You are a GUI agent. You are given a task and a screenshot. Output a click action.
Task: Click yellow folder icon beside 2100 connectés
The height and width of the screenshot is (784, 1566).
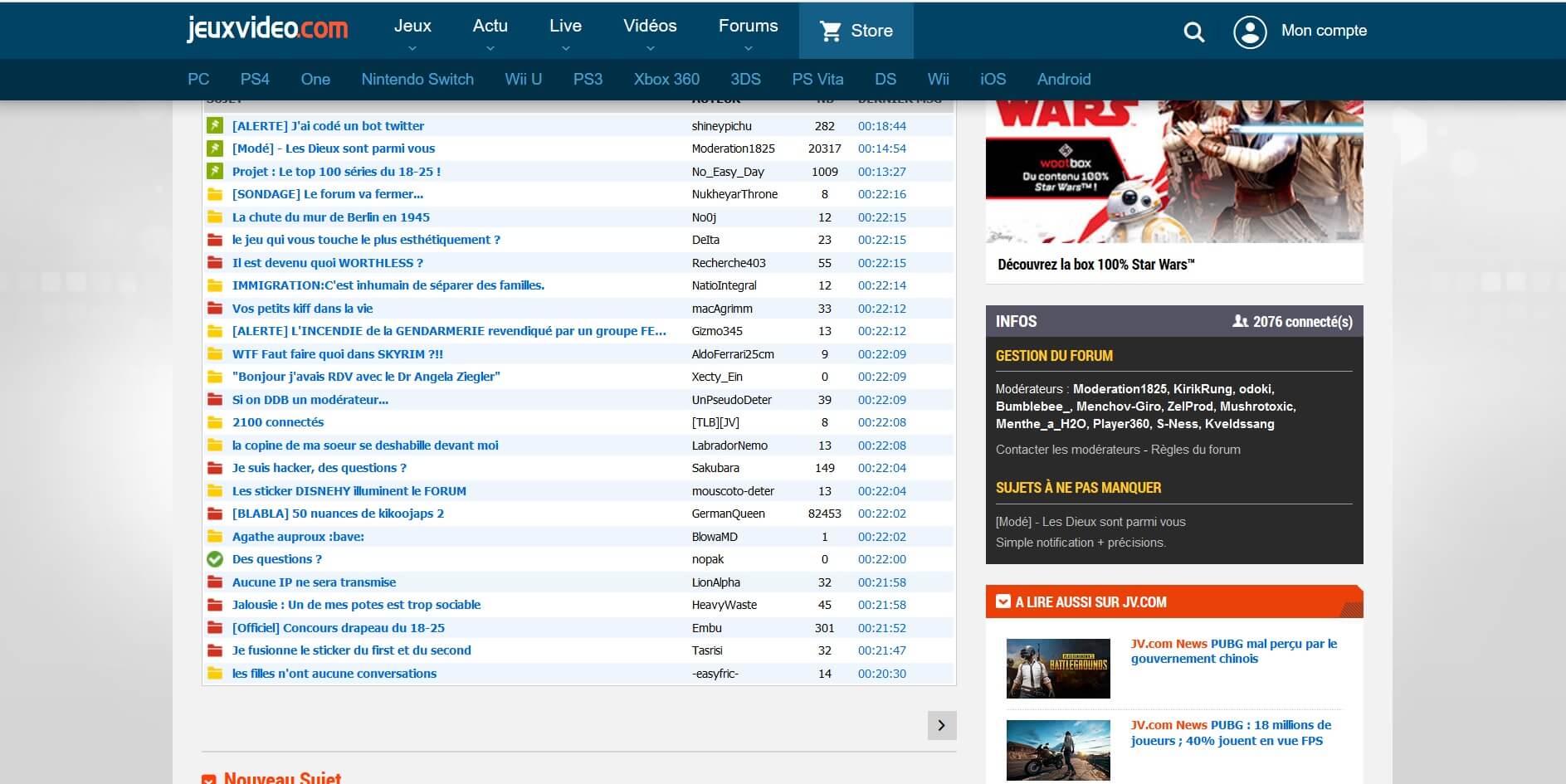215,422
